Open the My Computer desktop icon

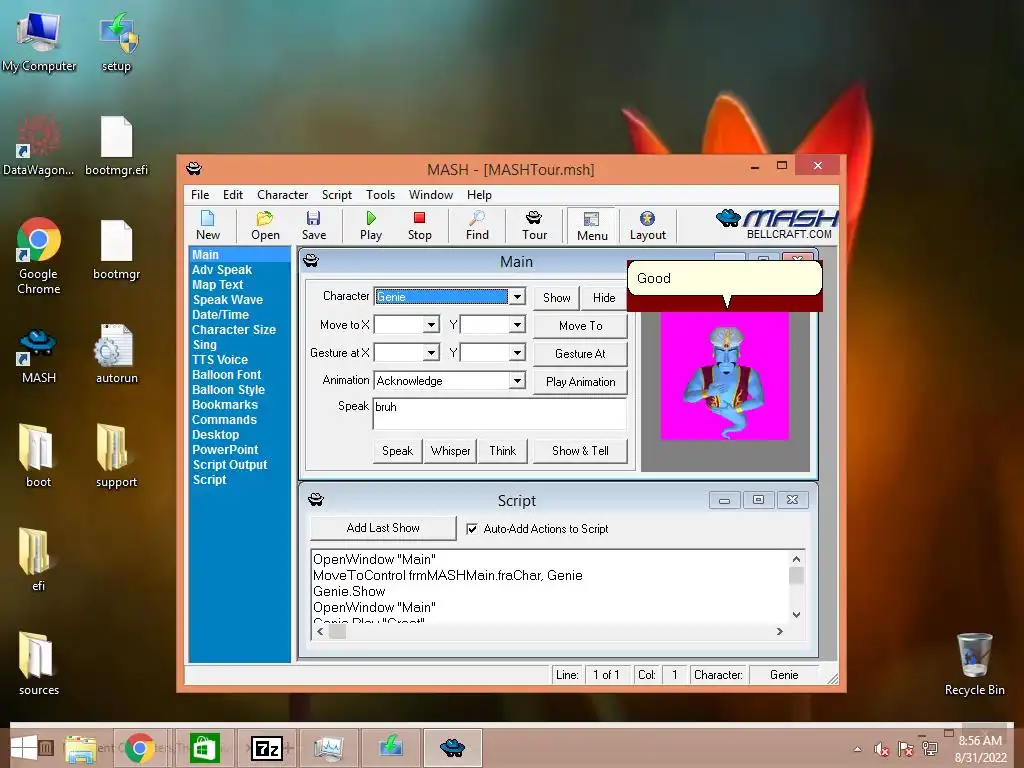(x=39, y=41)
